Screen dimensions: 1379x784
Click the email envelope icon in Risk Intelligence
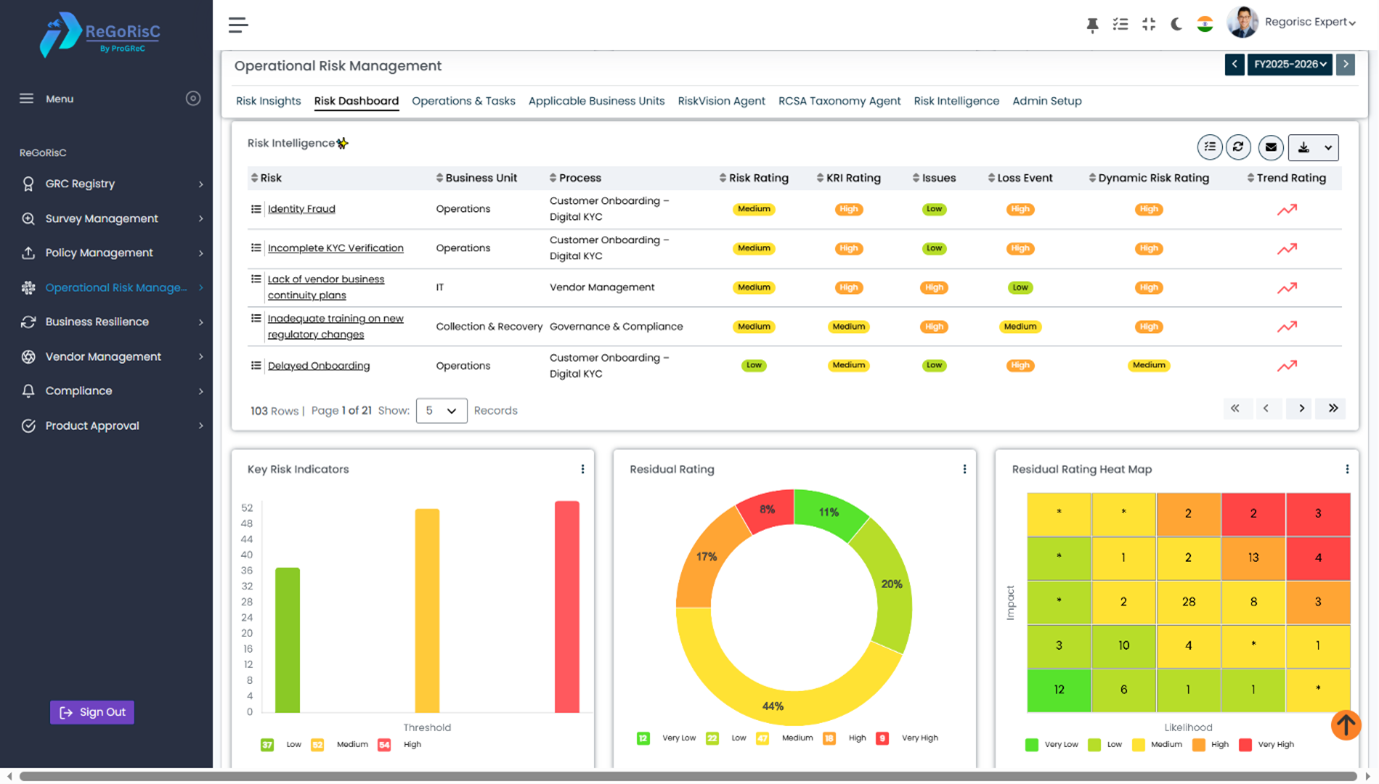(x=1271, y=148)
